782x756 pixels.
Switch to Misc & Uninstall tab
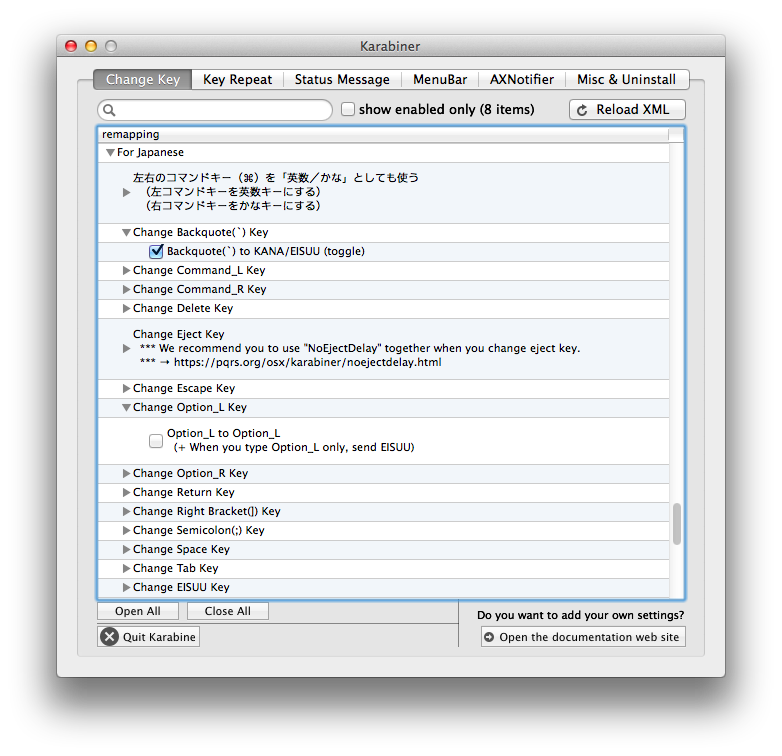(626, 80)
